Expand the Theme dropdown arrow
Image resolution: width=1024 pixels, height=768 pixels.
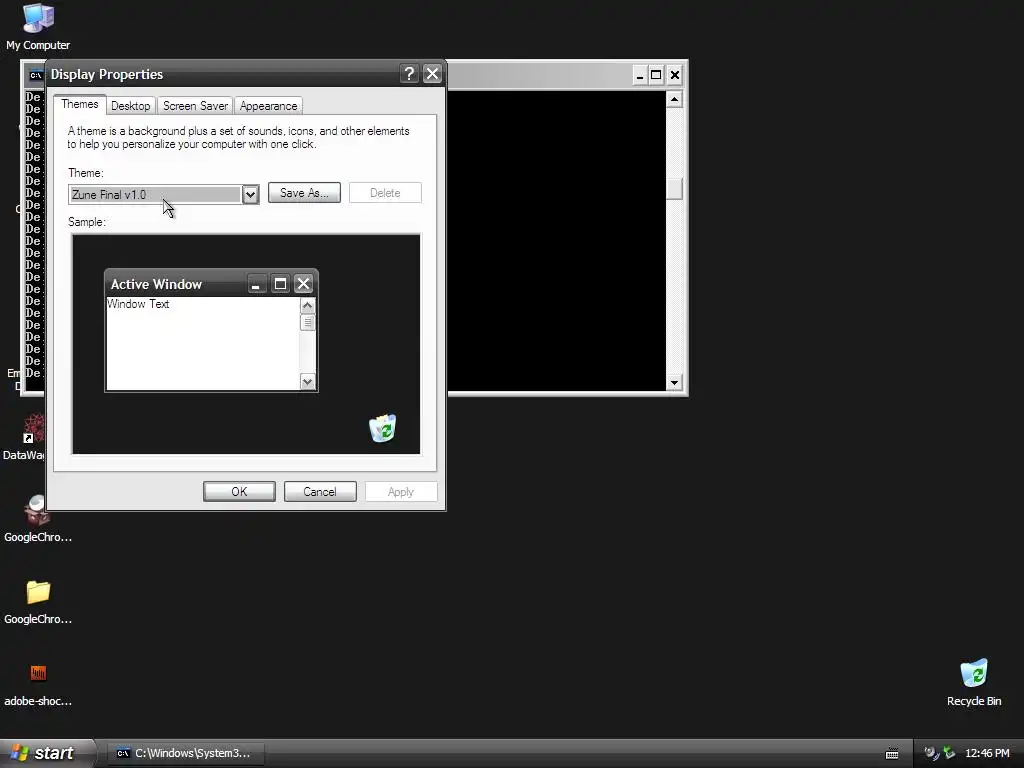pos(250,195)
